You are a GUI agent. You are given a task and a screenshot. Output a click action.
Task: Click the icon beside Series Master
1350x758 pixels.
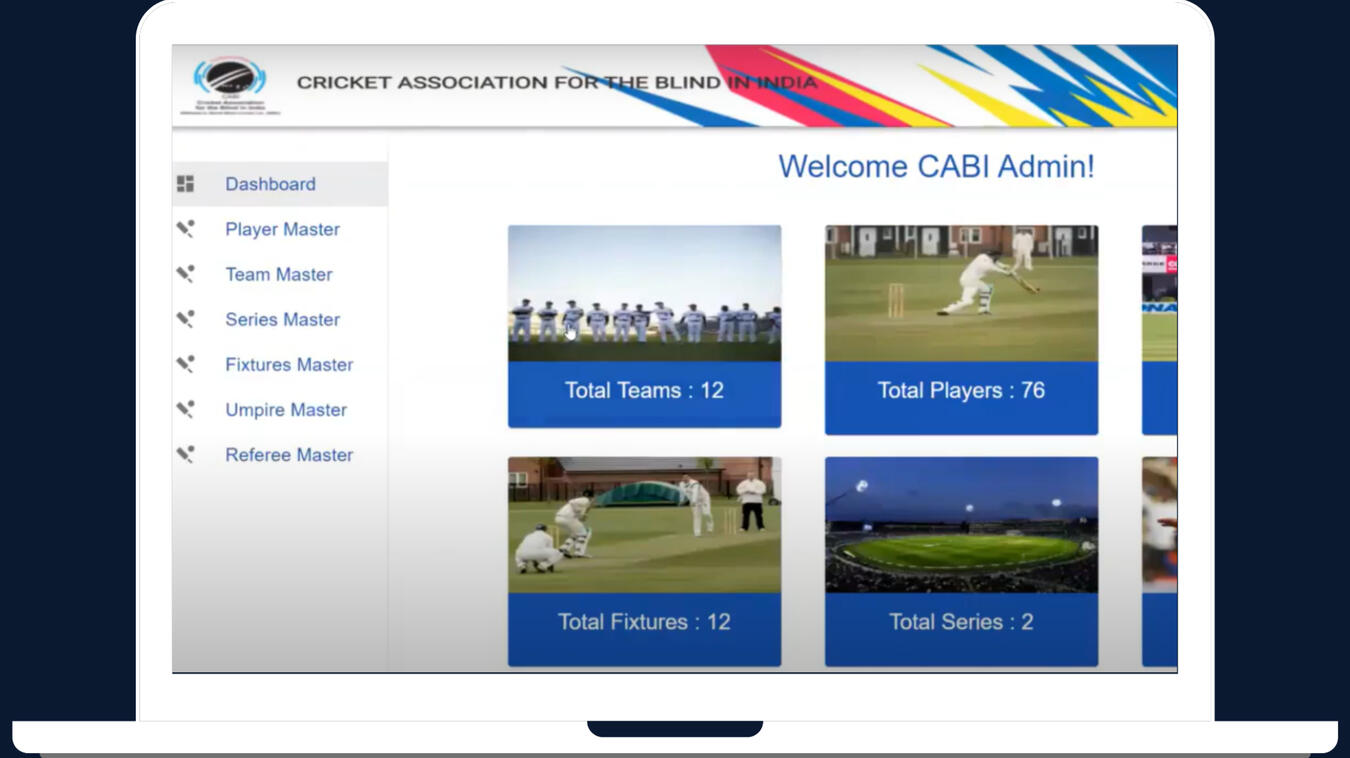(x=186, y=319)
